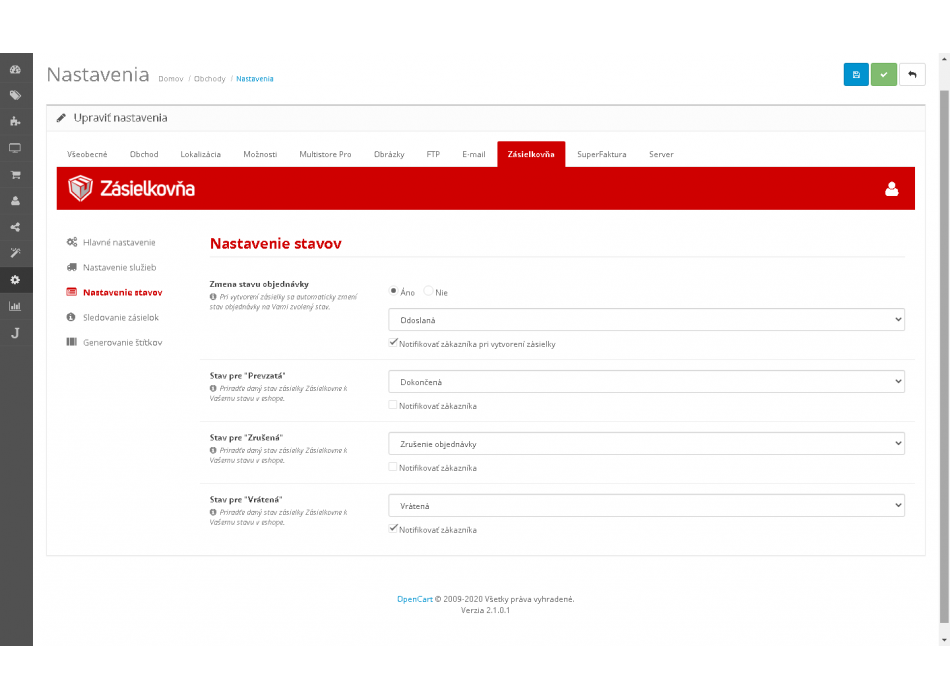The width and height of the screenshot is (950, 700).
Task: Click the back arrow button
Action: [x=912, y=75]
